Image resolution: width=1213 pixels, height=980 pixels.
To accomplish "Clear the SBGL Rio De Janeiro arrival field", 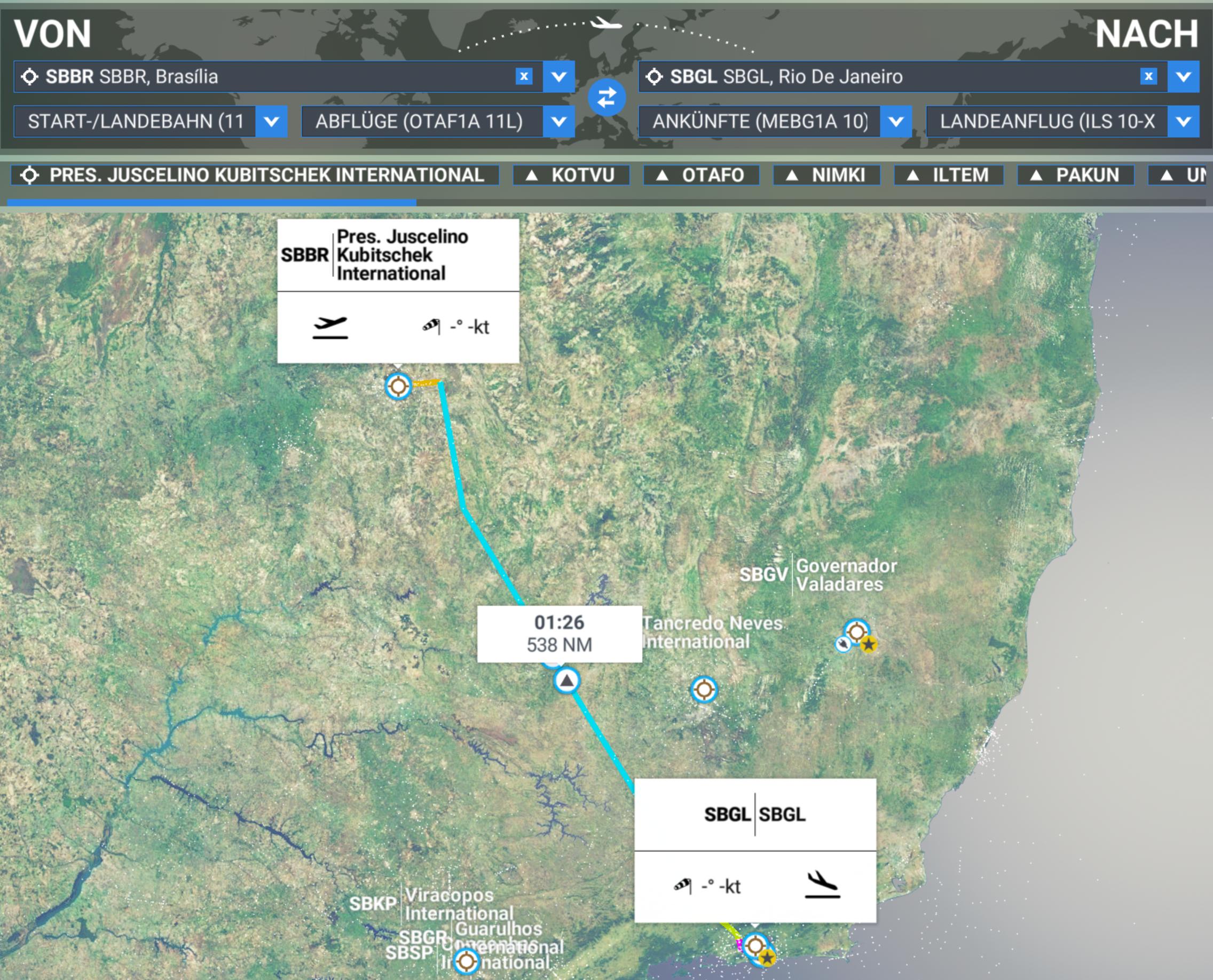I will pos(1148,76).
